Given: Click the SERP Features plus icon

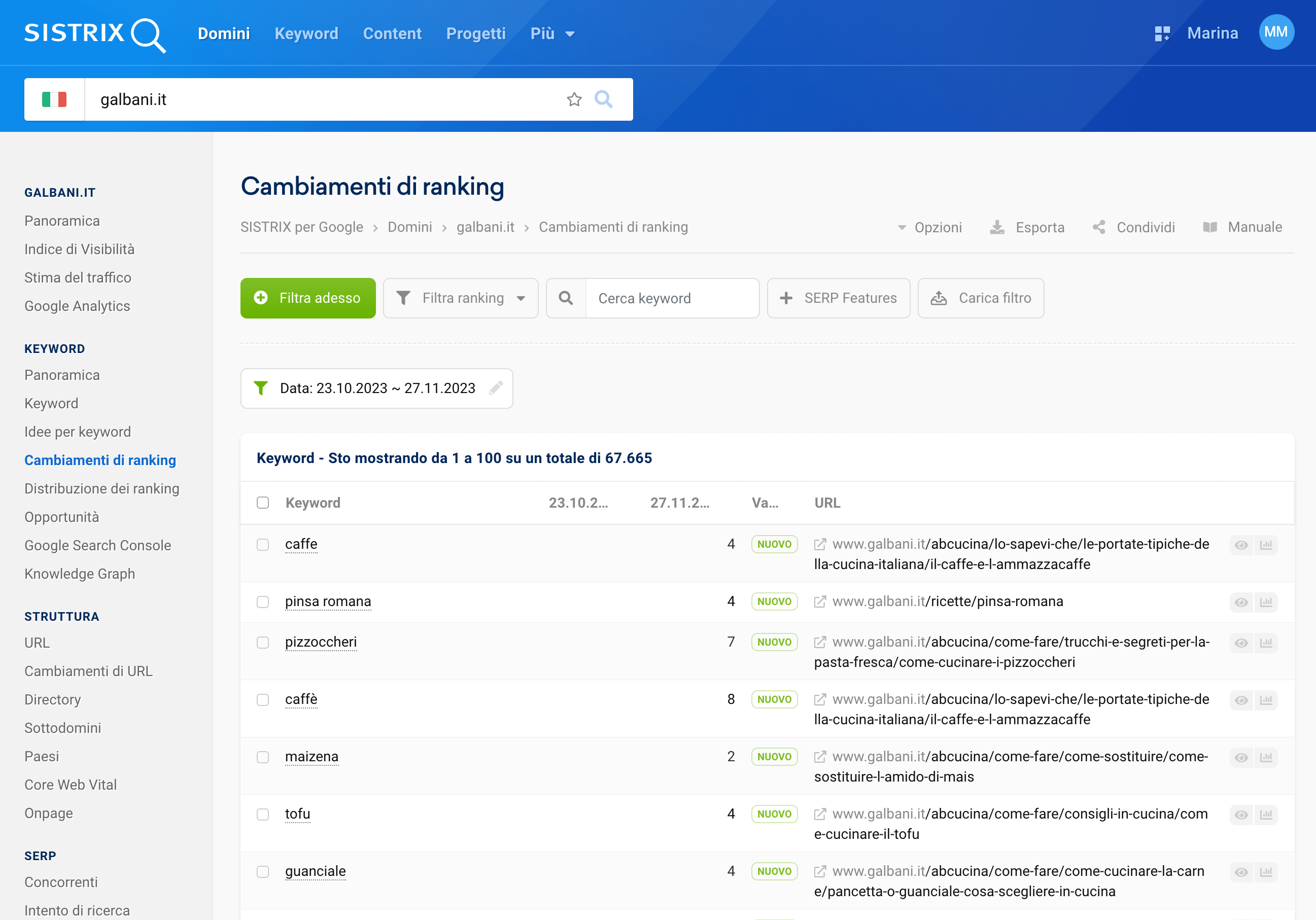Looking at the screenshot, I should point(789,297).
